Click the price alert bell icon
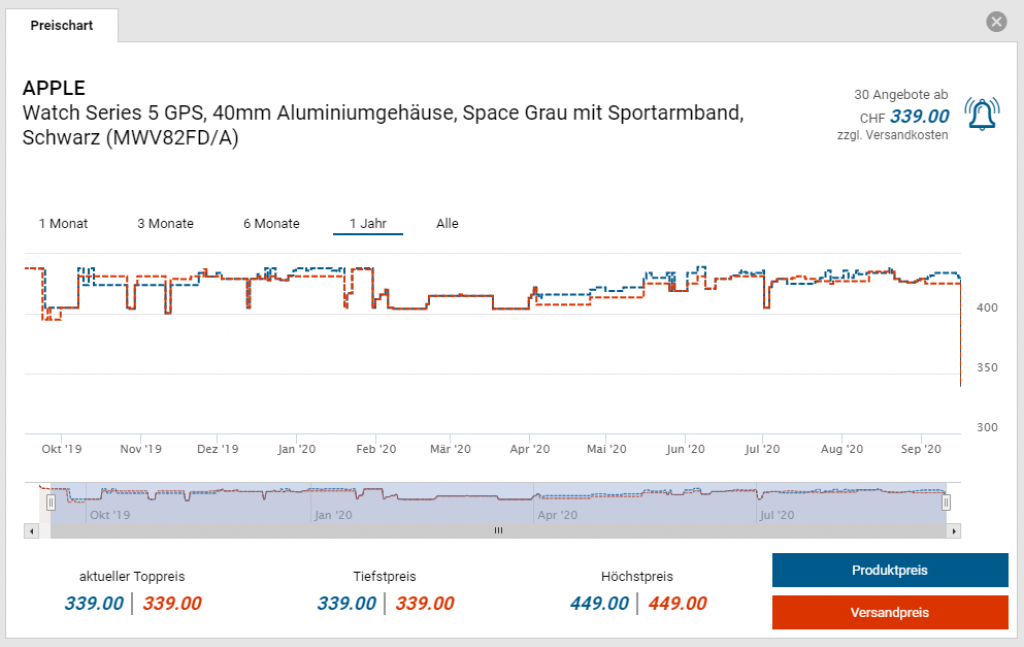This screenshot has height=647, width=1024. [982, 114]
